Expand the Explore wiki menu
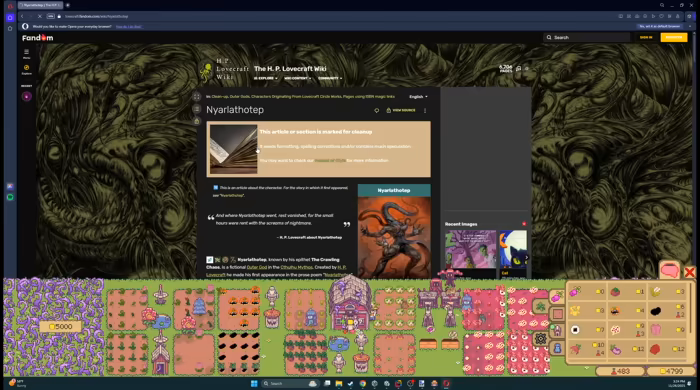This screenshot has width=700, height=390. tap(266, 79)
